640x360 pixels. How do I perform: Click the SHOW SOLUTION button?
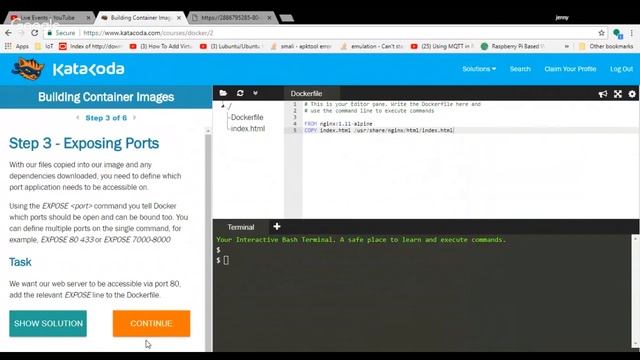pos(48,324)
